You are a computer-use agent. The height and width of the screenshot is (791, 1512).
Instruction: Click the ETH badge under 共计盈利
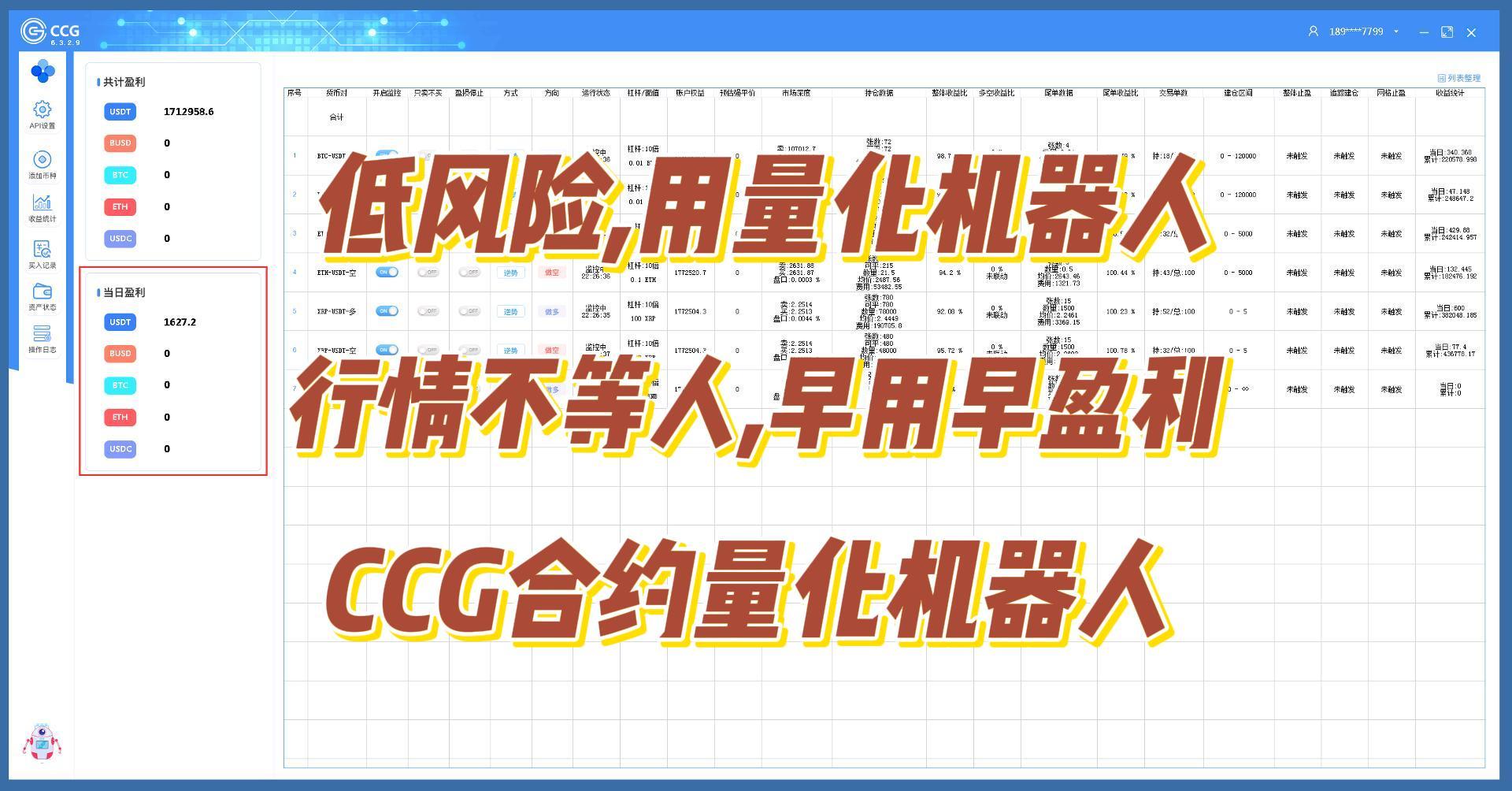point(120,206)
